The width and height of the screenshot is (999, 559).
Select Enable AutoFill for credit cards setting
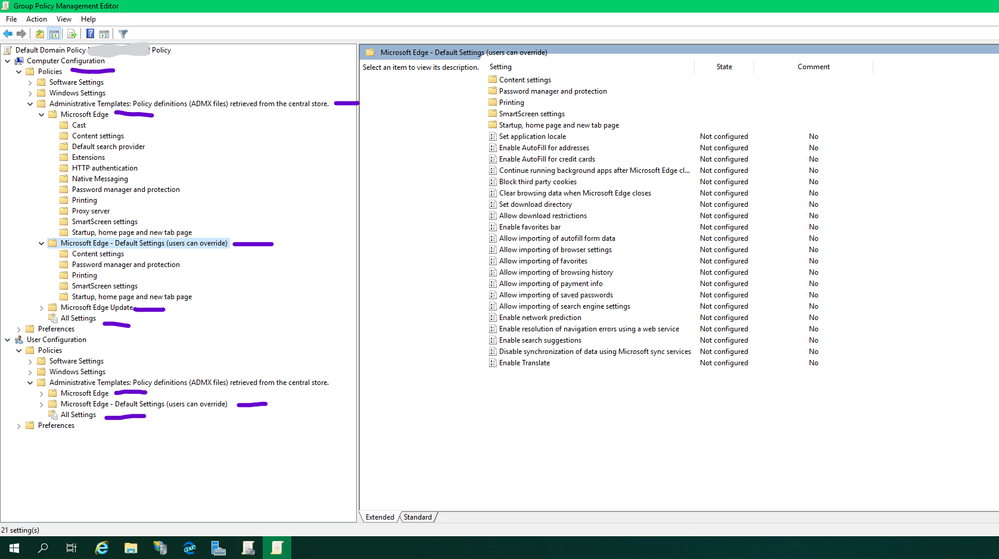547,159
